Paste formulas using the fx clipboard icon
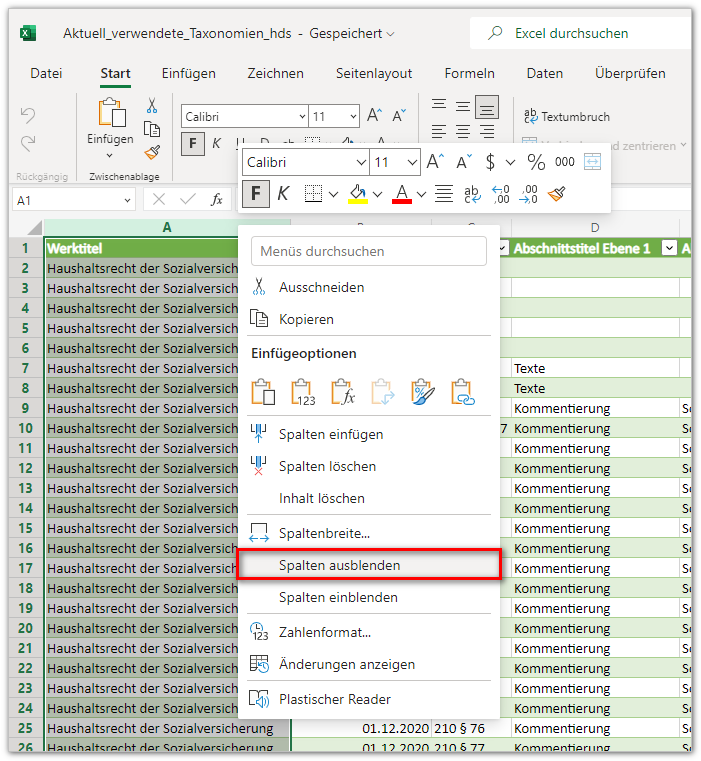This screenshot has height=761, width=701. (x=341, y=392)
